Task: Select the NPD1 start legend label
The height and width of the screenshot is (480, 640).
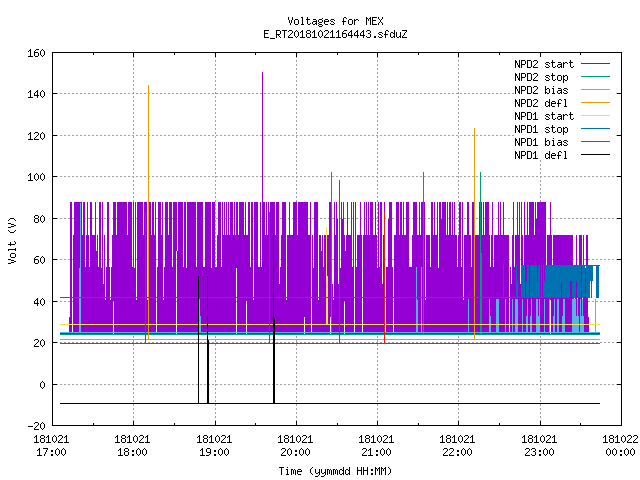Action: tap(544, 116)
